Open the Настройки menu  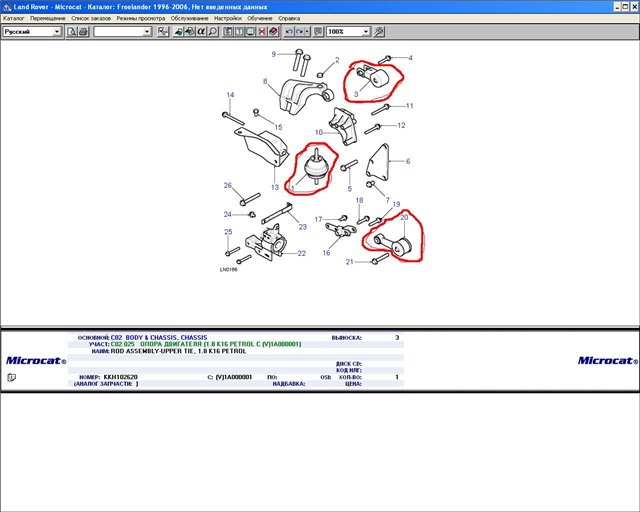228,18
